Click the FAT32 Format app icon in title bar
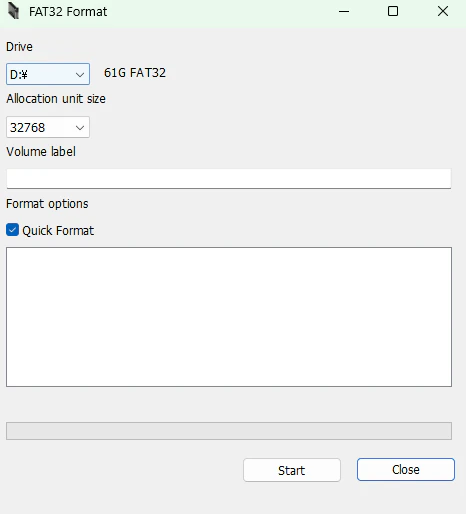466x514 pixels. click(x=13, y=11)
